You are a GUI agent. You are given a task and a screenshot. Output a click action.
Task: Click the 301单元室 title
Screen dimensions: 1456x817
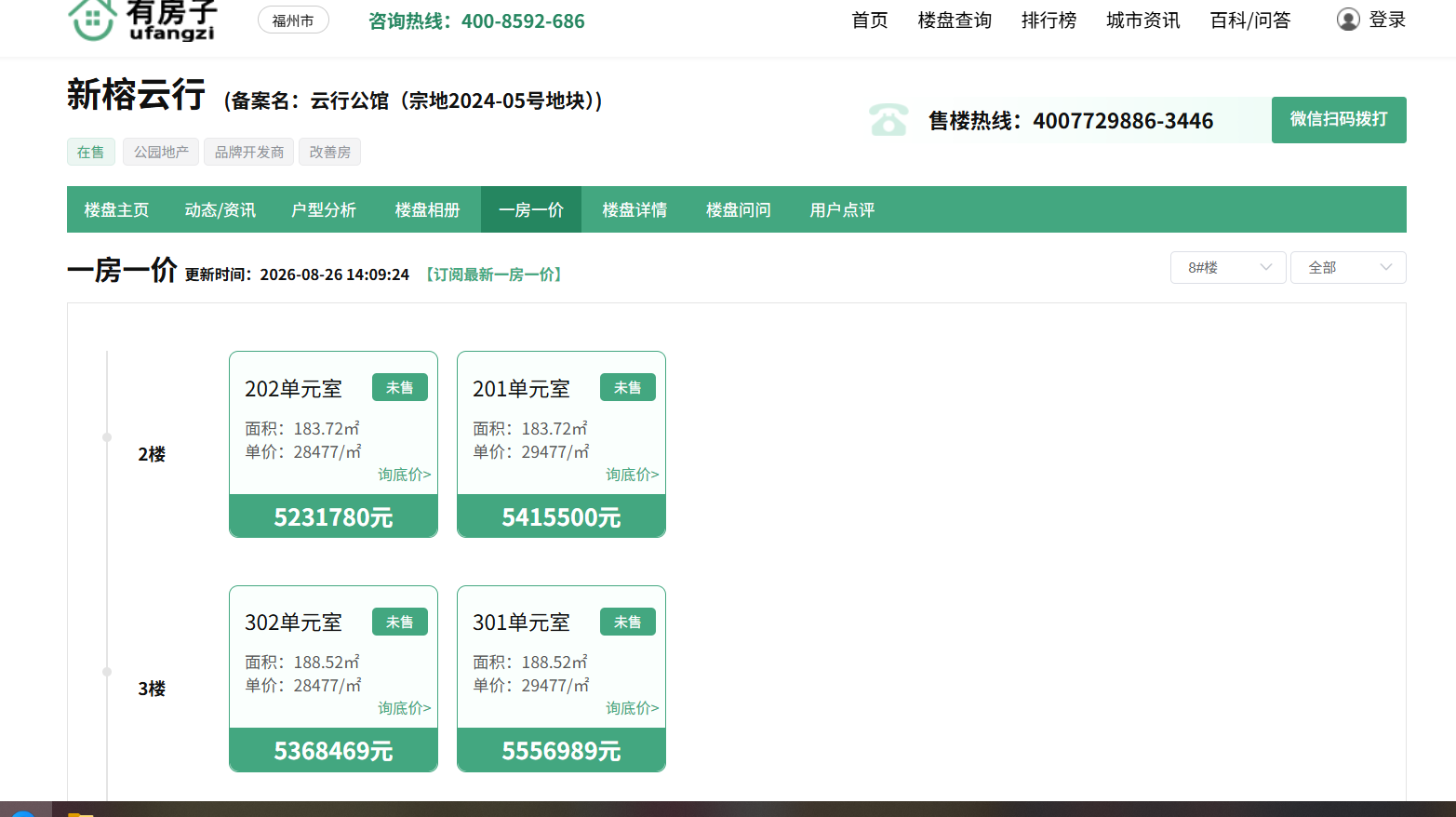(521, 623)
